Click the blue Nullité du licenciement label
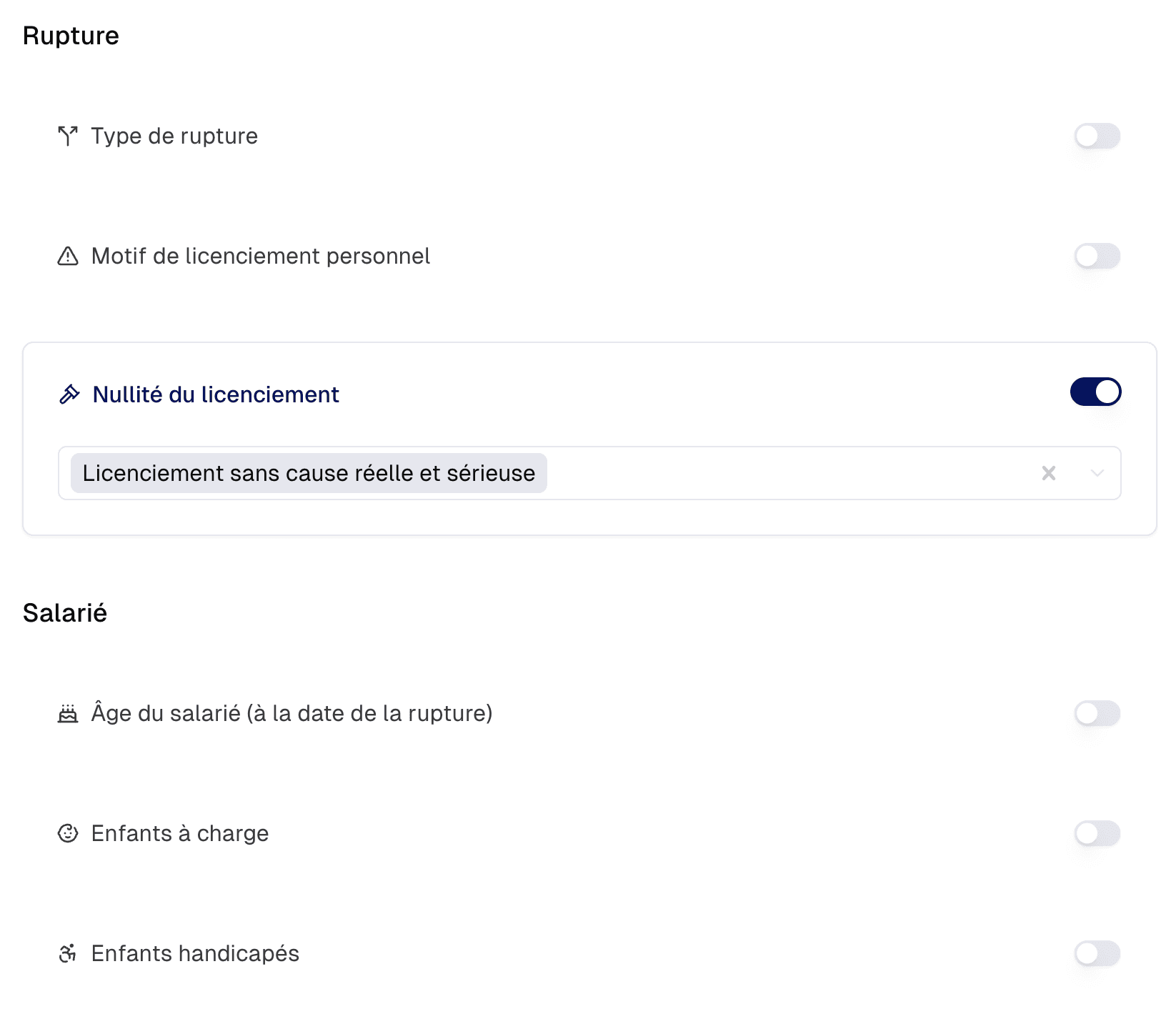 pyautogui.click(x=214, y=394)
